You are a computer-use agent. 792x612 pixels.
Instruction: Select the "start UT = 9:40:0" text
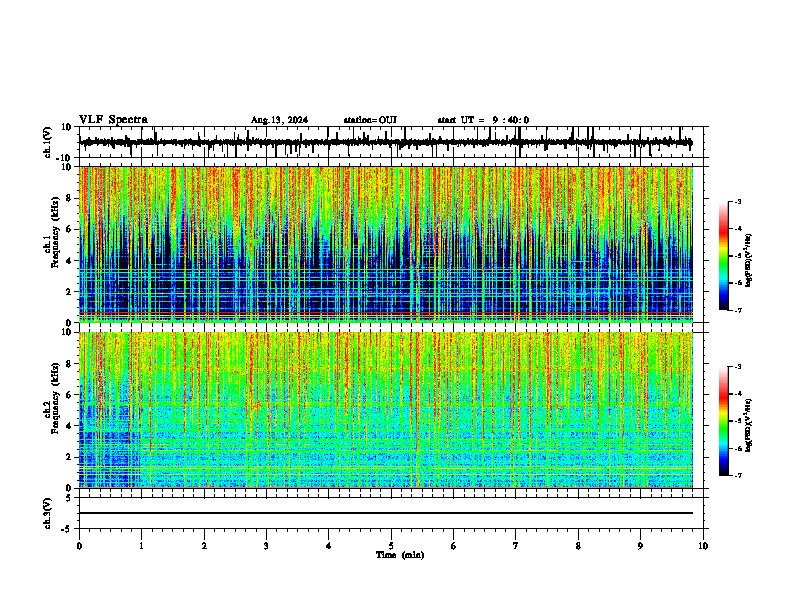coord(483,120)
